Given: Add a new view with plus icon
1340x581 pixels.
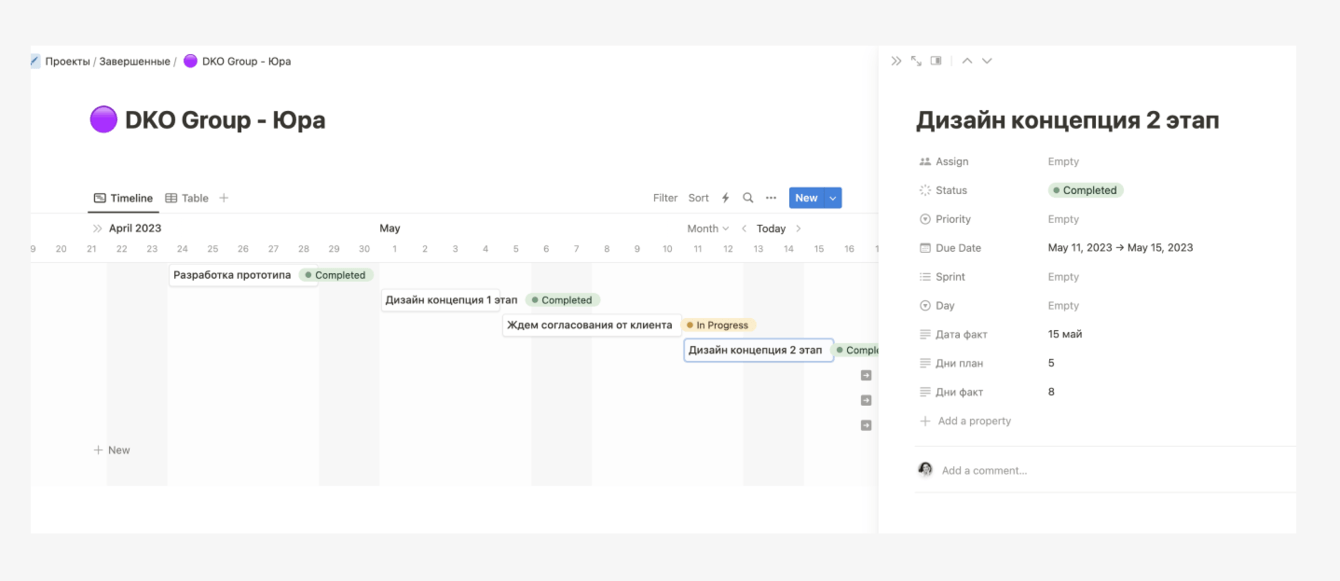Looking at the screenshot, I should click(x=224, y=198).
